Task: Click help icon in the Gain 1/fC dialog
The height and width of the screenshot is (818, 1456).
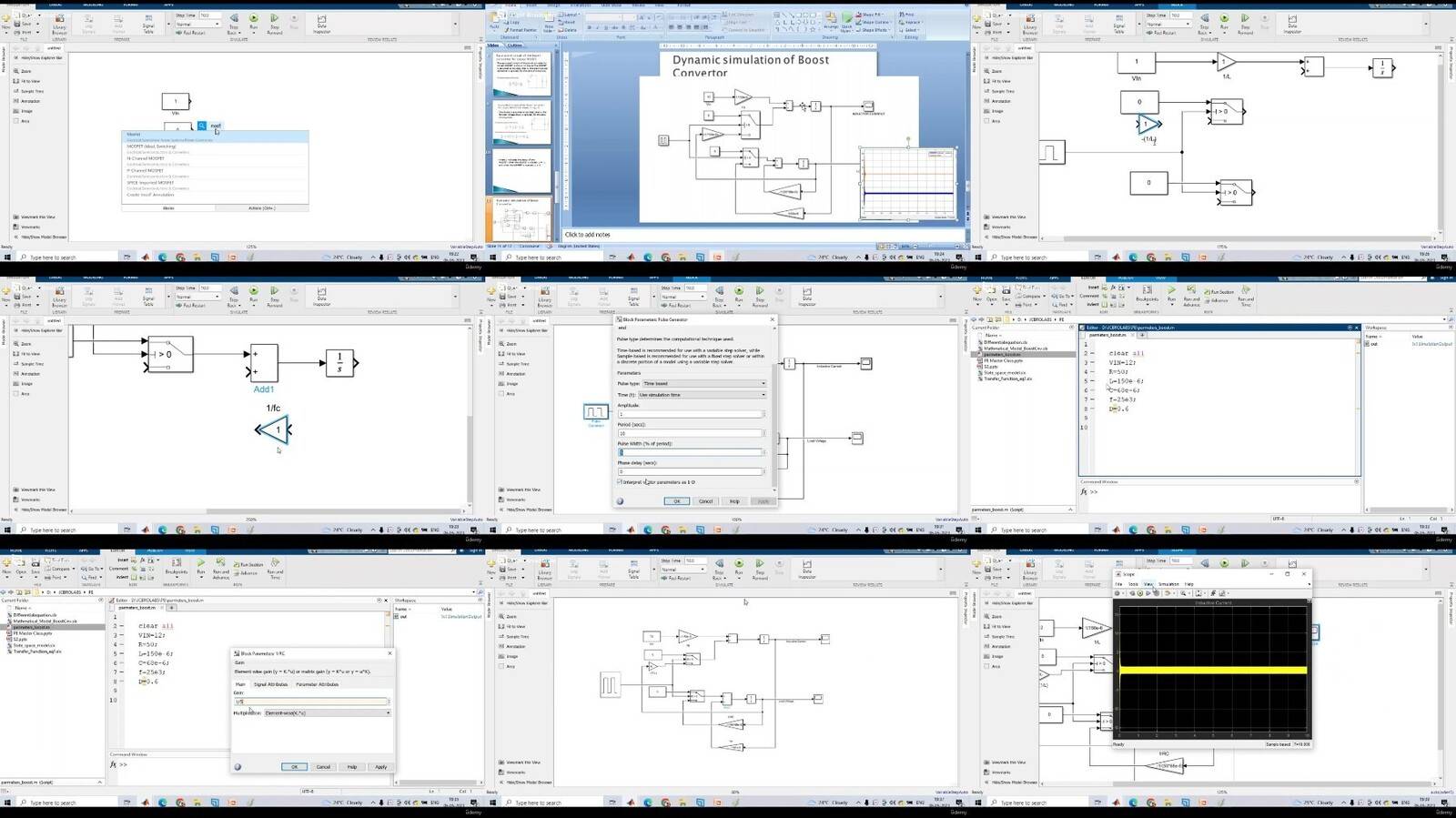Action: click(x=238, y=767)
